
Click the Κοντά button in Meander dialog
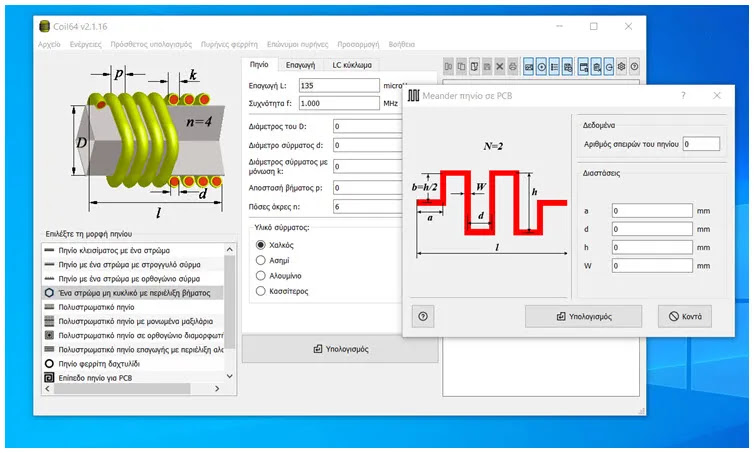click(x=685, y=316)
